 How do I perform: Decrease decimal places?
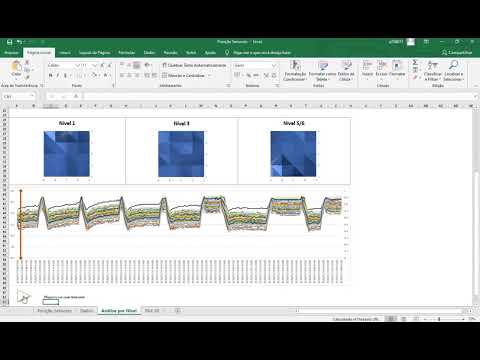[x=274, y=76]
